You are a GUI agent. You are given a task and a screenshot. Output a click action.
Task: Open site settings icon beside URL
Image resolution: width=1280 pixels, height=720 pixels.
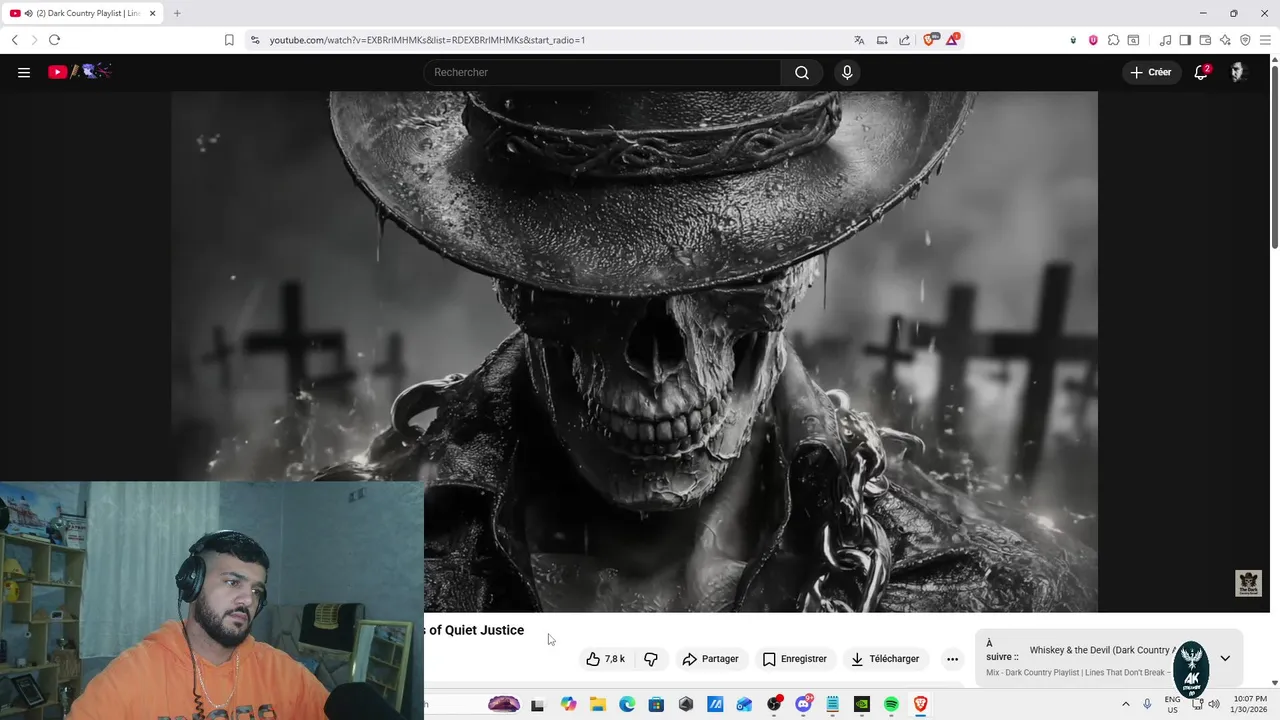tap(255, 40)
